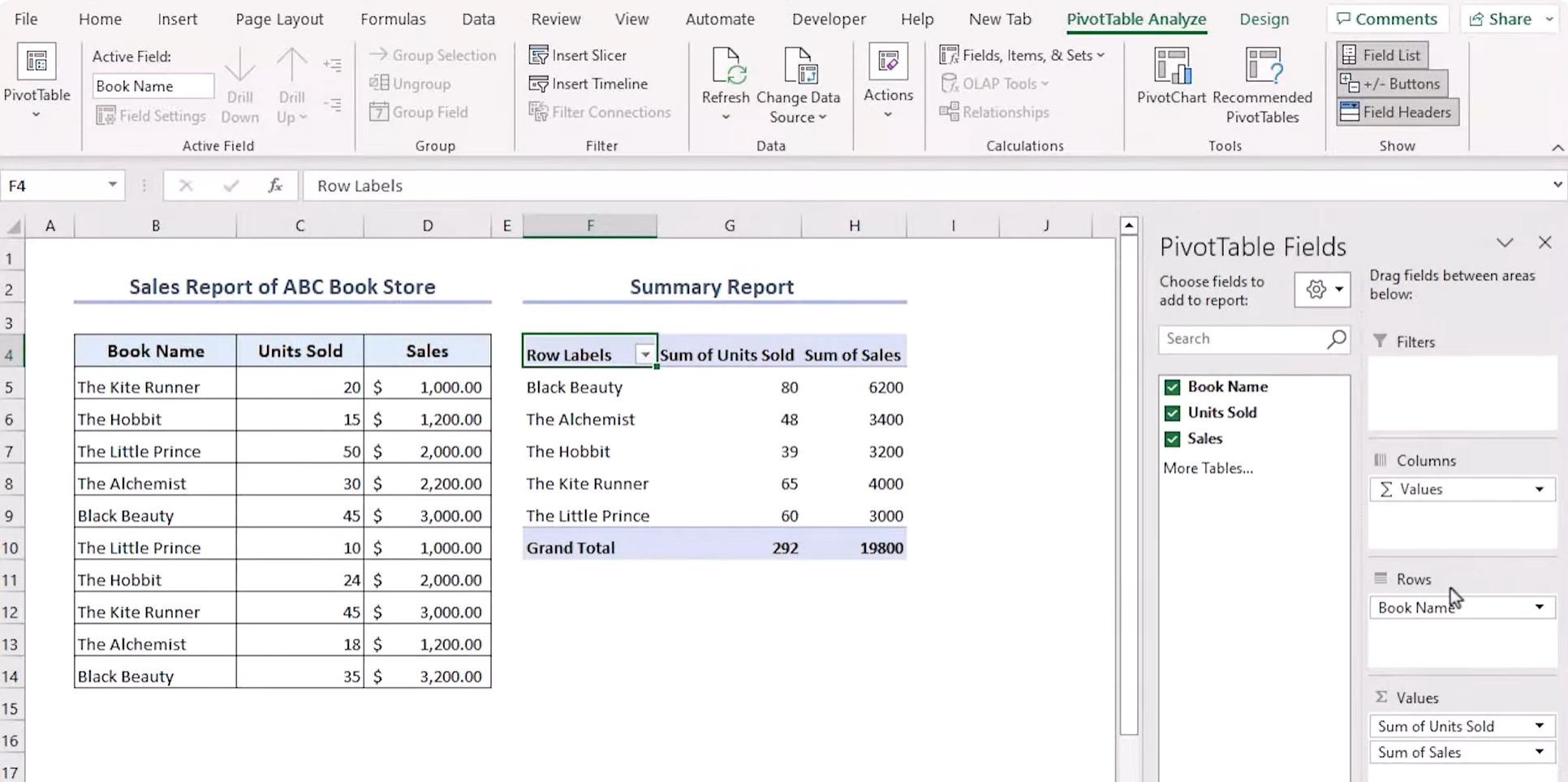Open the Comments pane
Image resolution: width=1568 pixels, height=782 pixels.
tap(1387, 19)
